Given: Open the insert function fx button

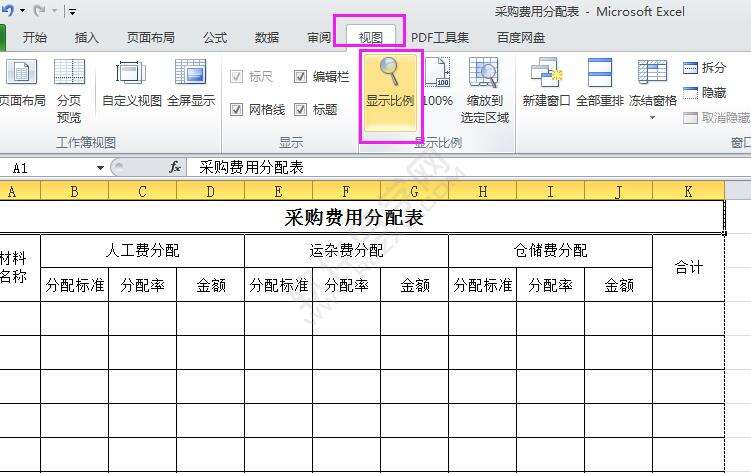Looking at the screenshot, I should pos(175,168).
